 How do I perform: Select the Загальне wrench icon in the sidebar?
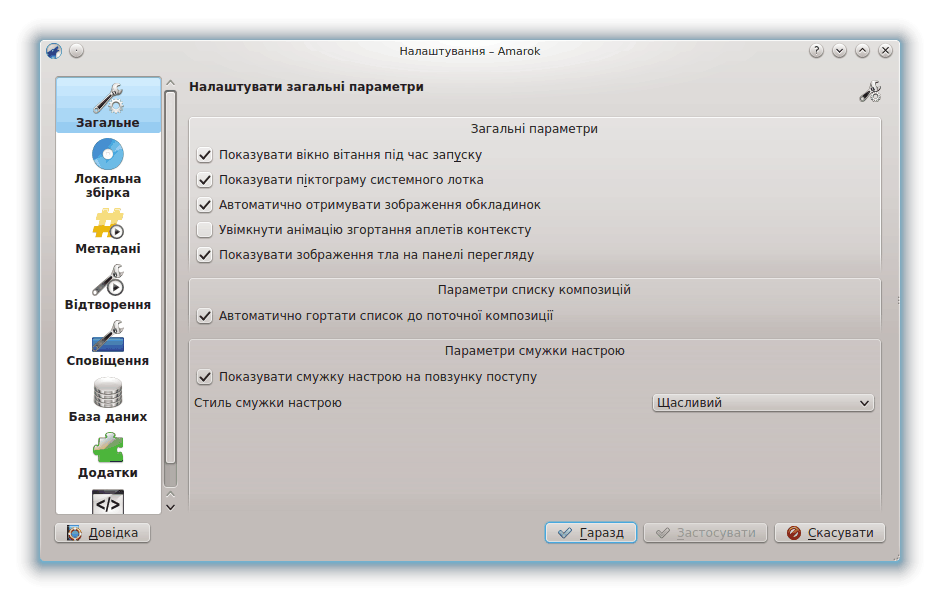pos(108,99)
